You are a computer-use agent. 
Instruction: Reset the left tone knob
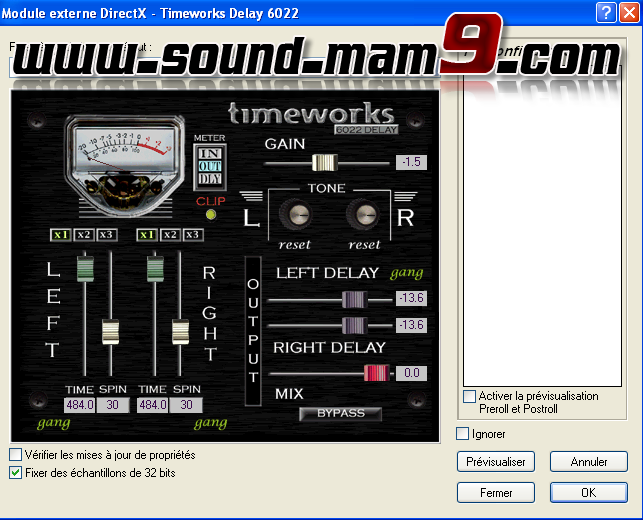[294, 245]
